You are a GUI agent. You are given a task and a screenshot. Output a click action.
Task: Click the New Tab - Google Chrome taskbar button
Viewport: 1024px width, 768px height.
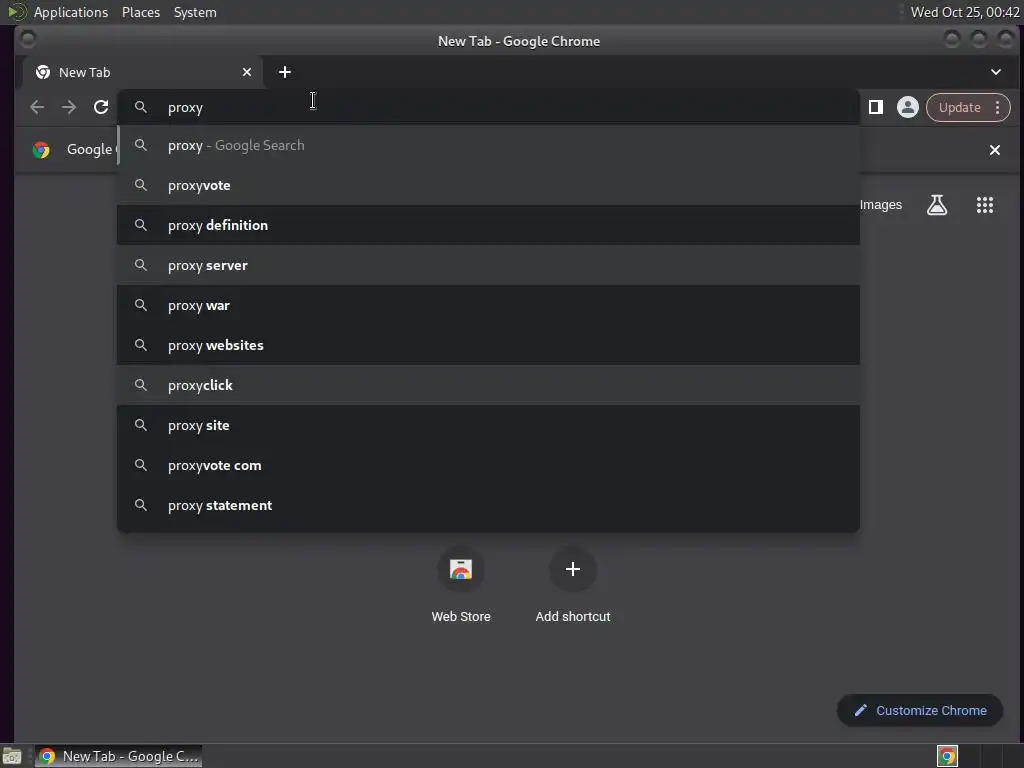[x=118, y=756]
